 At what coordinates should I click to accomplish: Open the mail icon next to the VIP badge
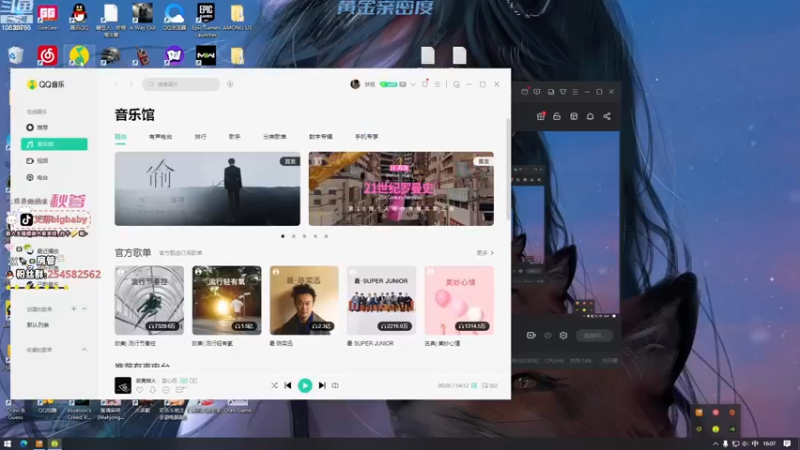403,84
